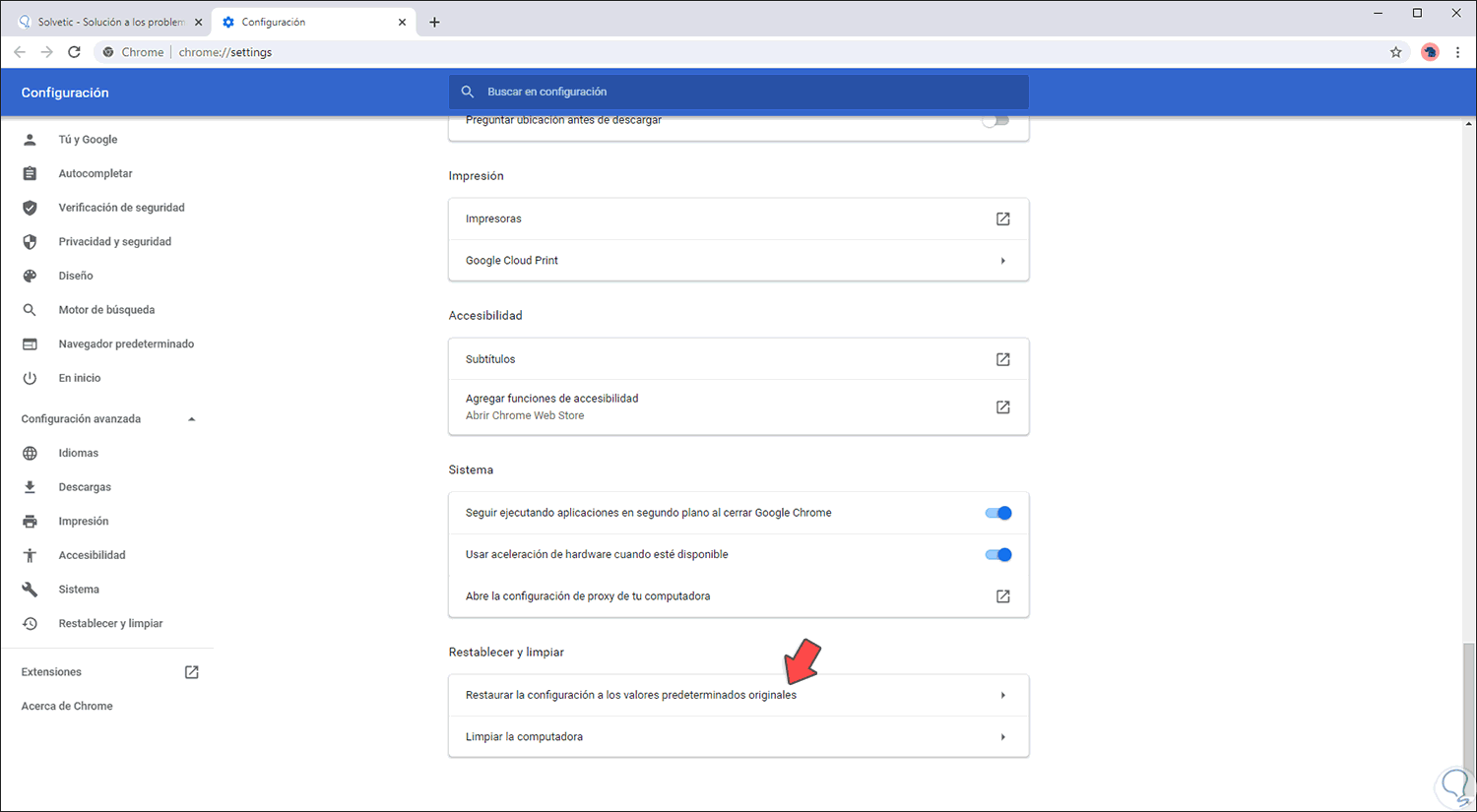The width and height of the screenshot is (1477, 812).
Task: Open Chrome Web Store accessibility link icon
Action: (x=1003, y=406)
